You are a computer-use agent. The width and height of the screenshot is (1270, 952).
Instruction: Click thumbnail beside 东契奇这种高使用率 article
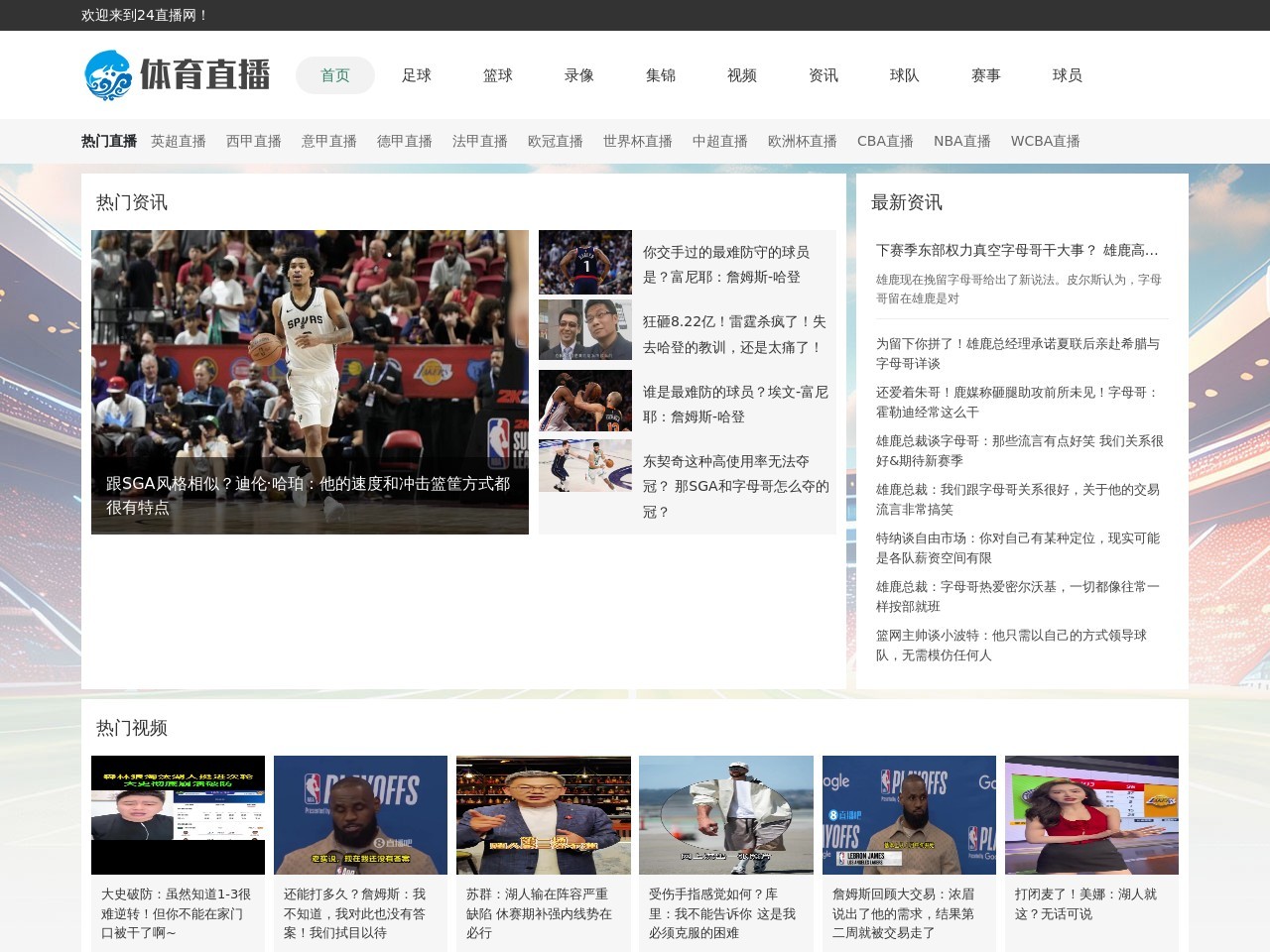pos(585,465)
